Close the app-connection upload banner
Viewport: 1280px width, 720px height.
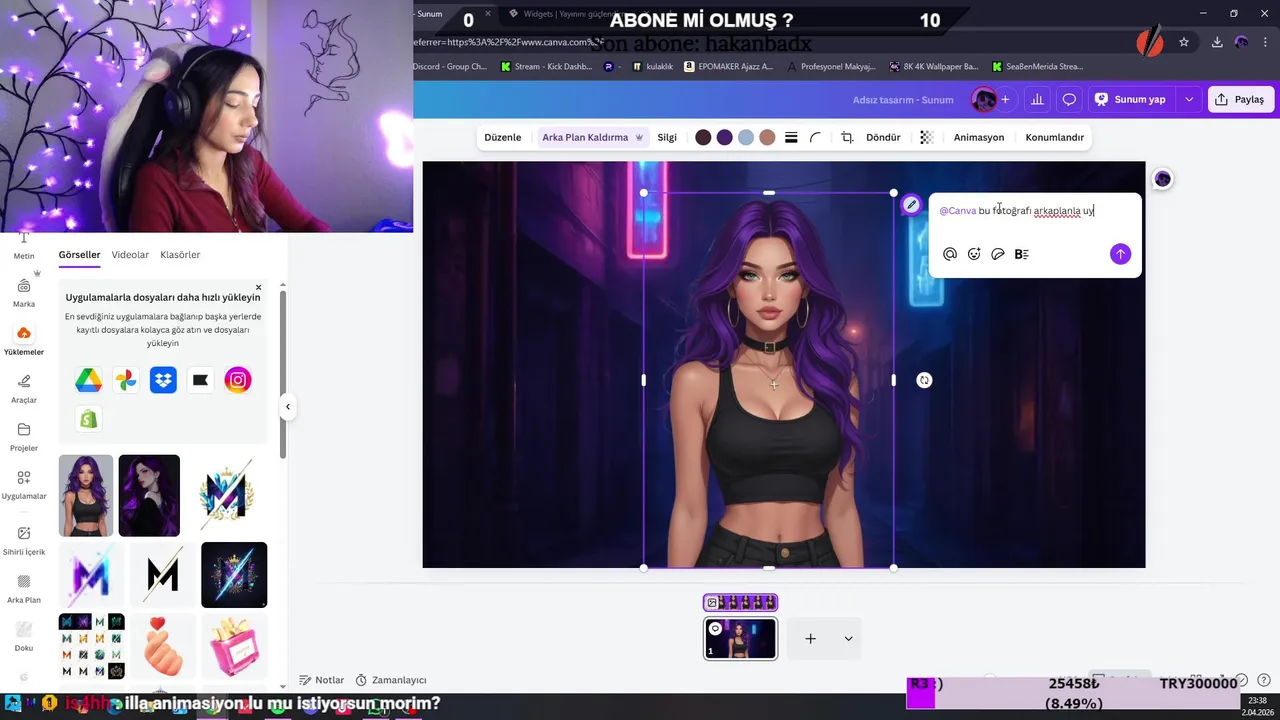[258, 288]
